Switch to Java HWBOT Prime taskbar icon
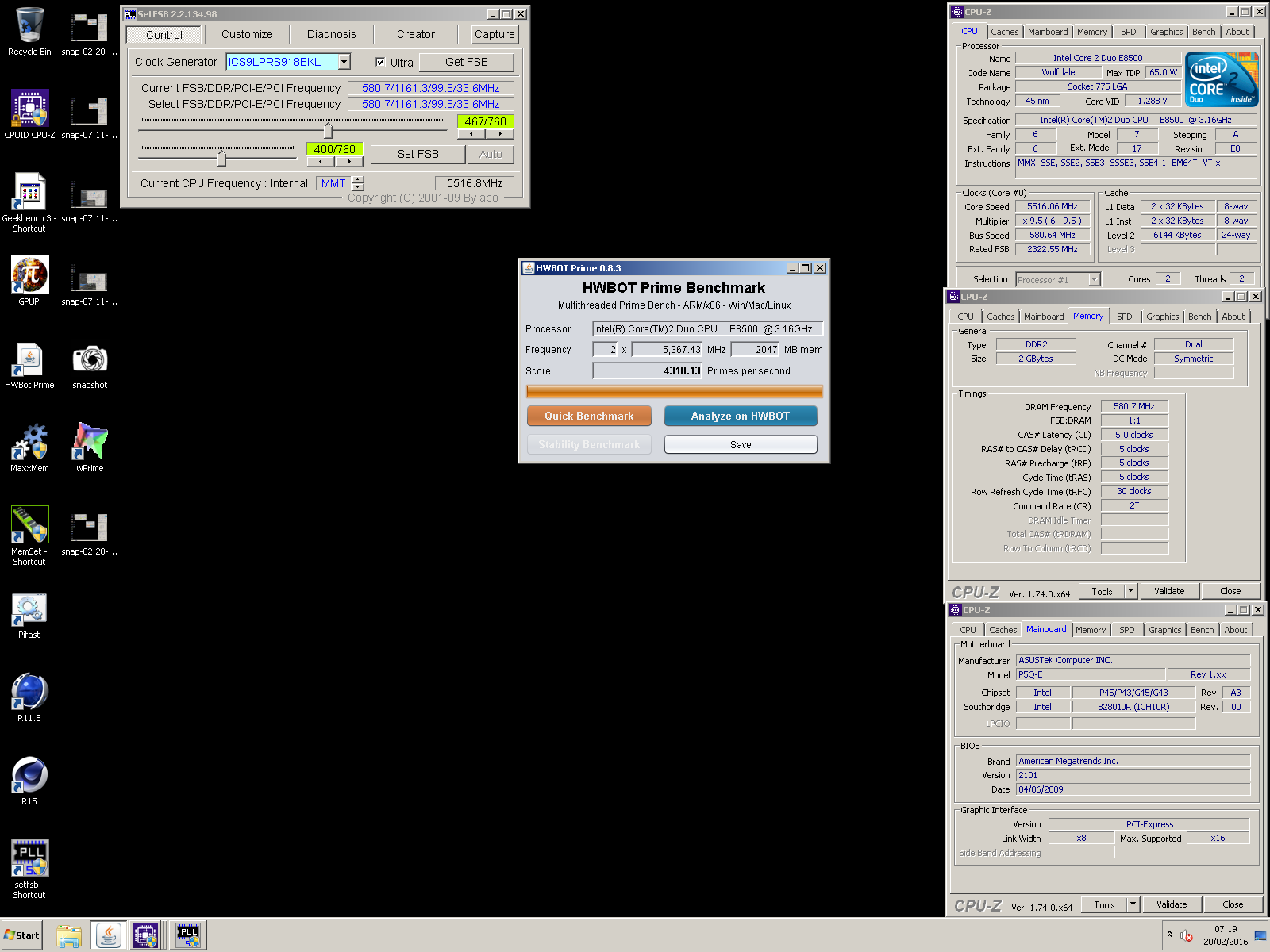The height and width of the screenshot is (952, 1270). click(x=108, y=935)
